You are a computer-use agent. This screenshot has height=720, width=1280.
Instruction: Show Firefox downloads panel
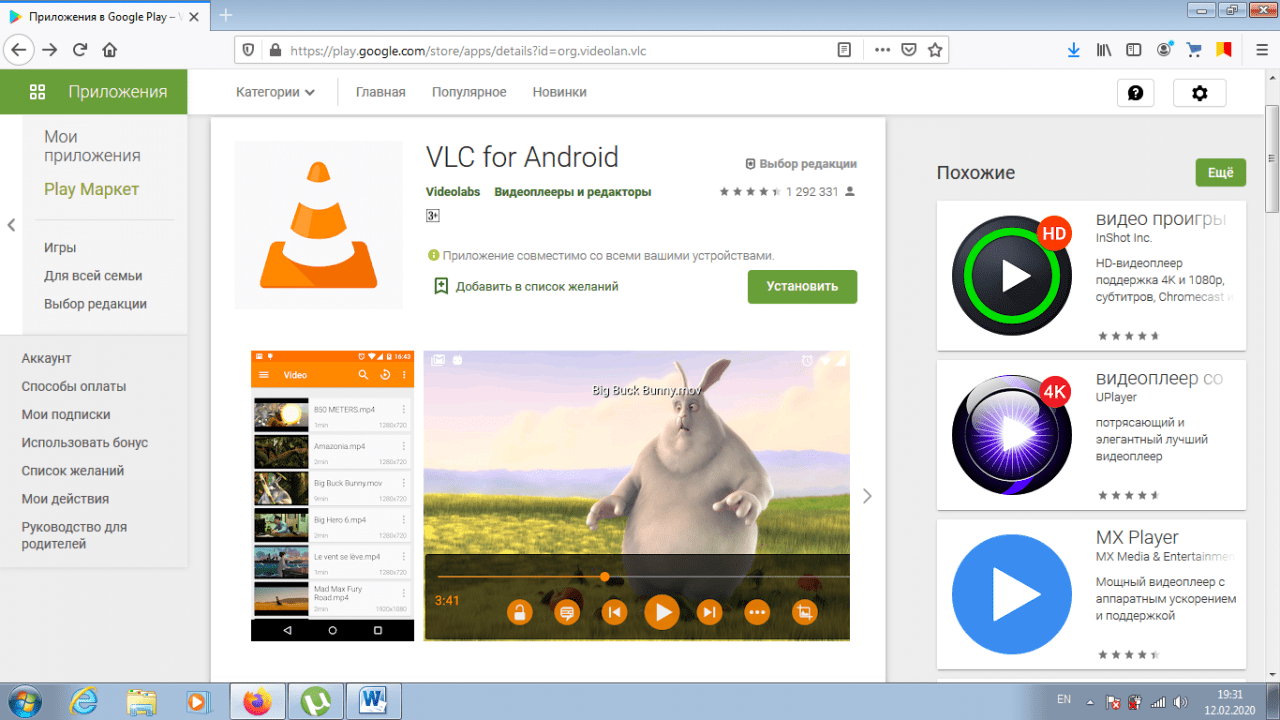1074,49
